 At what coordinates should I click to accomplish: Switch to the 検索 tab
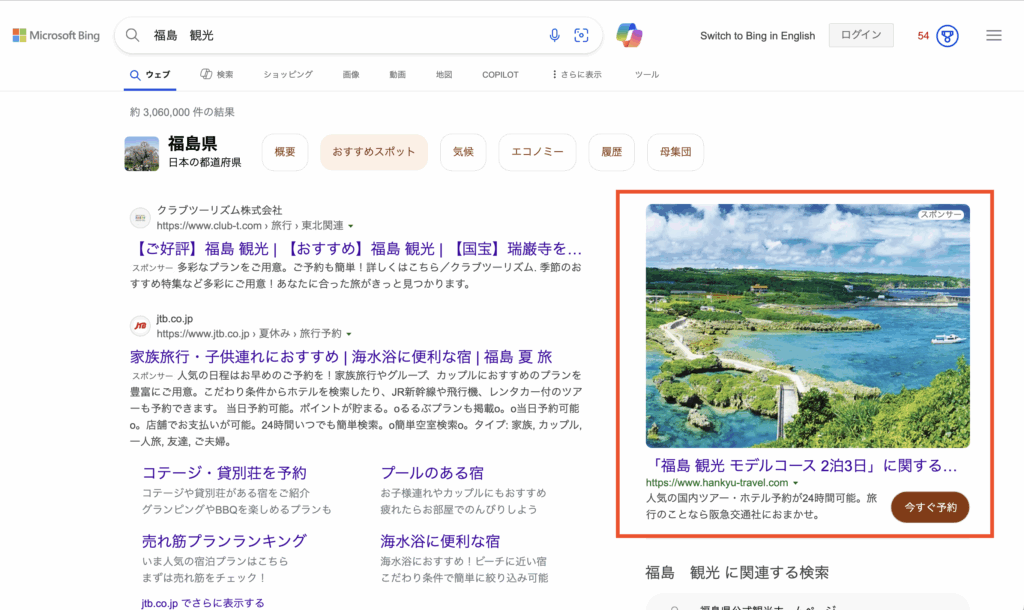pyautogui.click(x=217, y=74)
